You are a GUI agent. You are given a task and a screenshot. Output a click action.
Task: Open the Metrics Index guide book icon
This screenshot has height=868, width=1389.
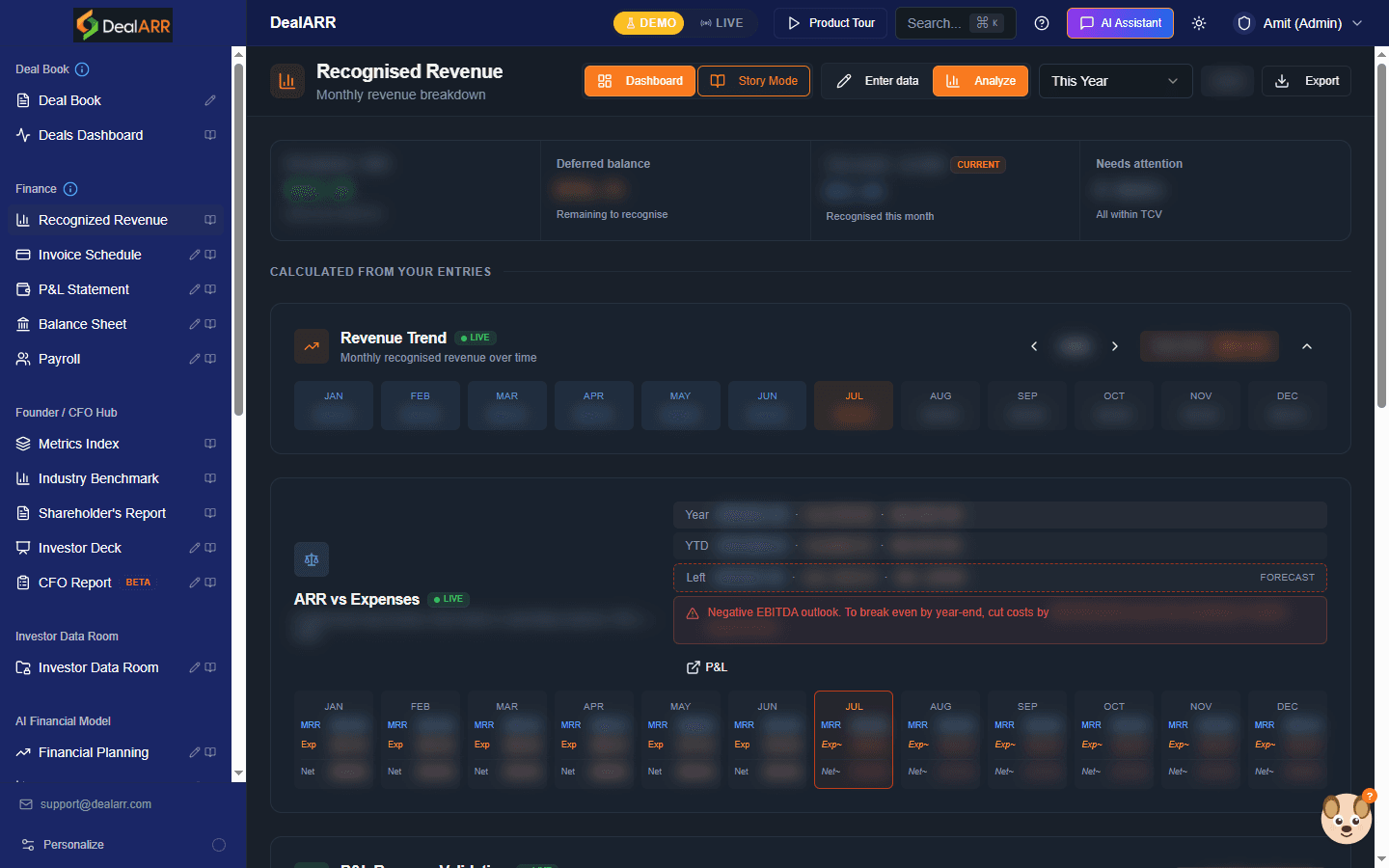click(210, 444)
